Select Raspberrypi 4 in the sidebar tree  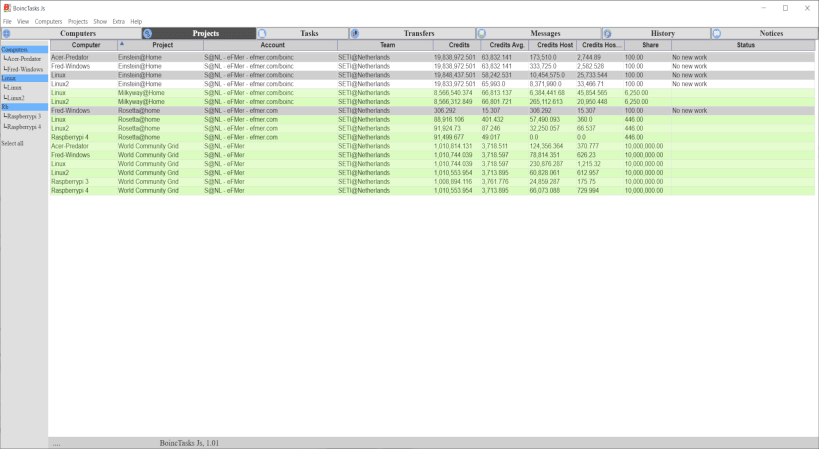click(24, 127)
